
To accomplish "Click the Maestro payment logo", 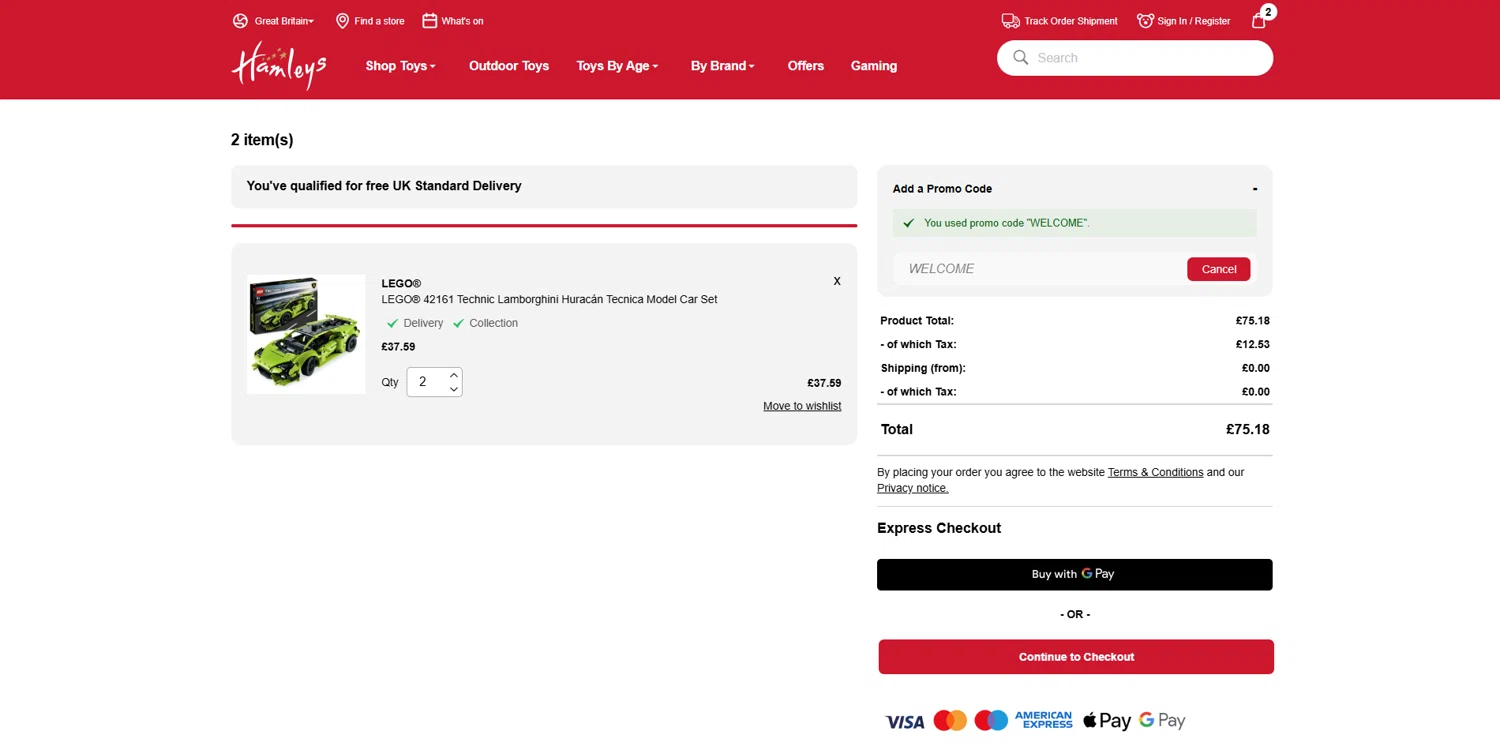I will click(x=991, y=720).
